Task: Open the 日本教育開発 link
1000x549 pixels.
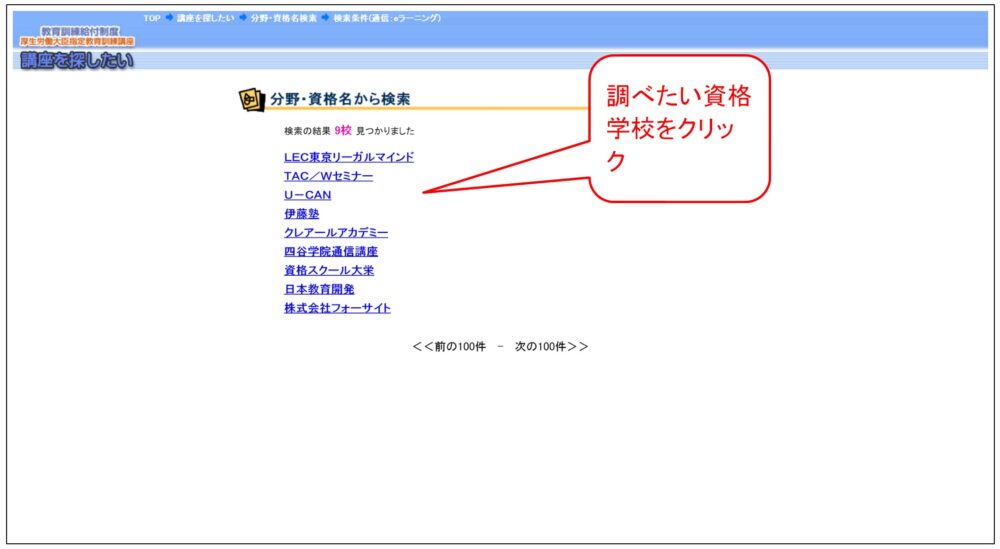Action: click(319, 289)
